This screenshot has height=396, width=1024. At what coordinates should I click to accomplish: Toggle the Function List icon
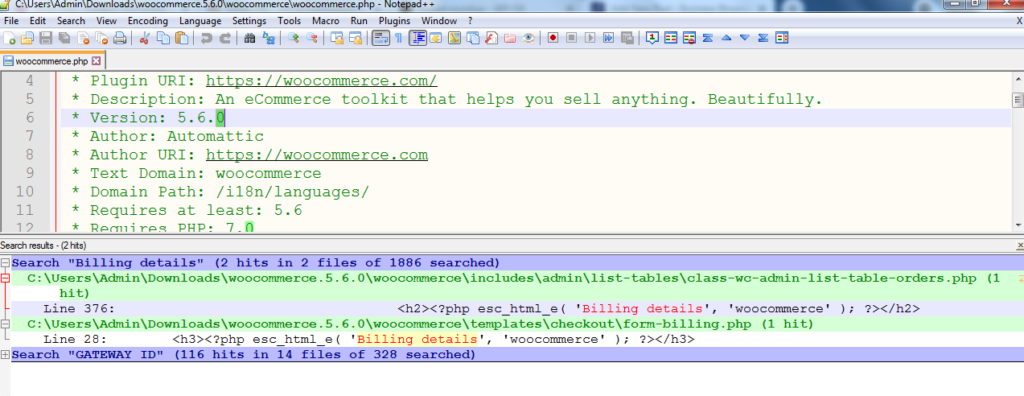click(491, 38)
